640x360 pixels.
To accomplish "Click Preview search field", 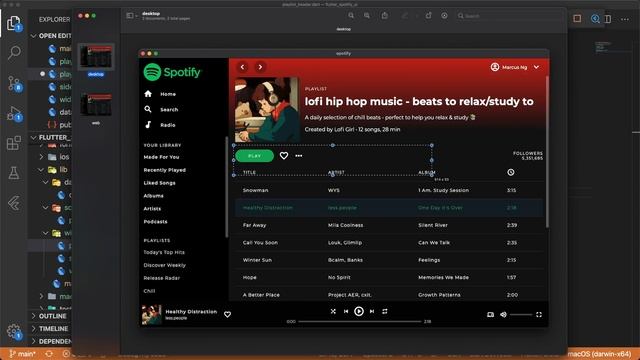I will (508, 16).
